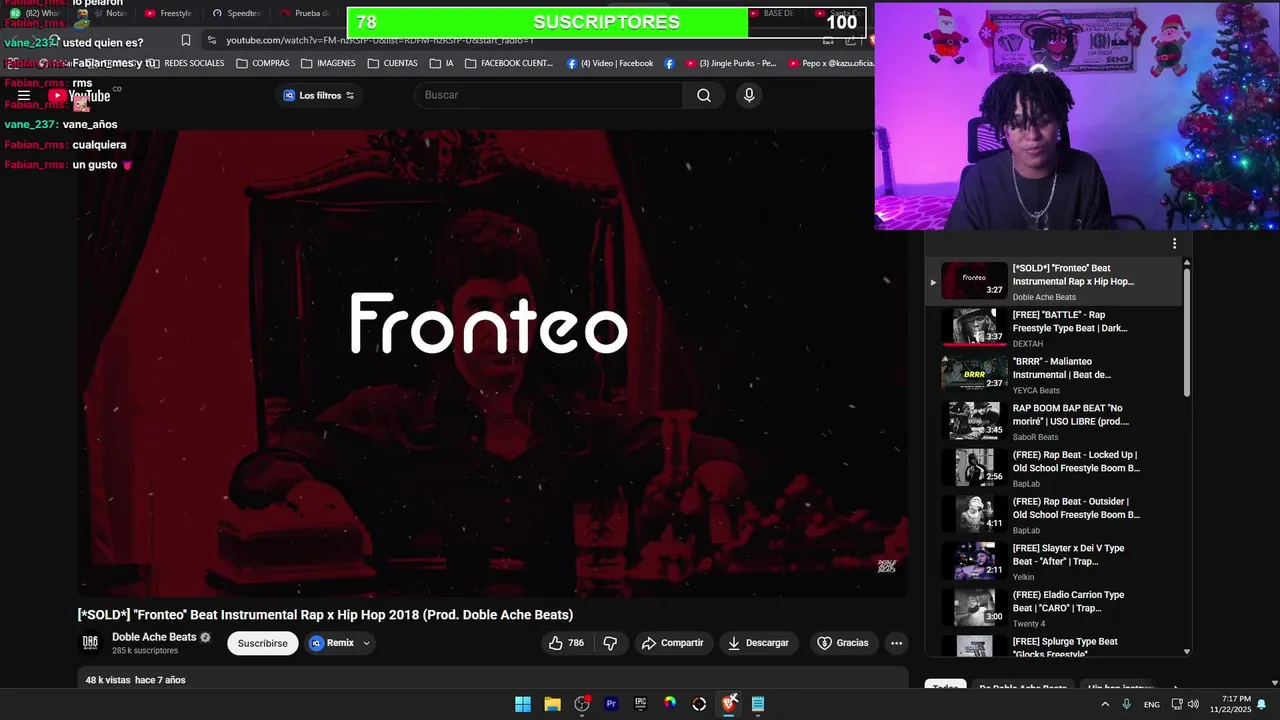Open more actions three-dot menu under video
This screenshot has width=1280, height=720.
coord(896,643)
